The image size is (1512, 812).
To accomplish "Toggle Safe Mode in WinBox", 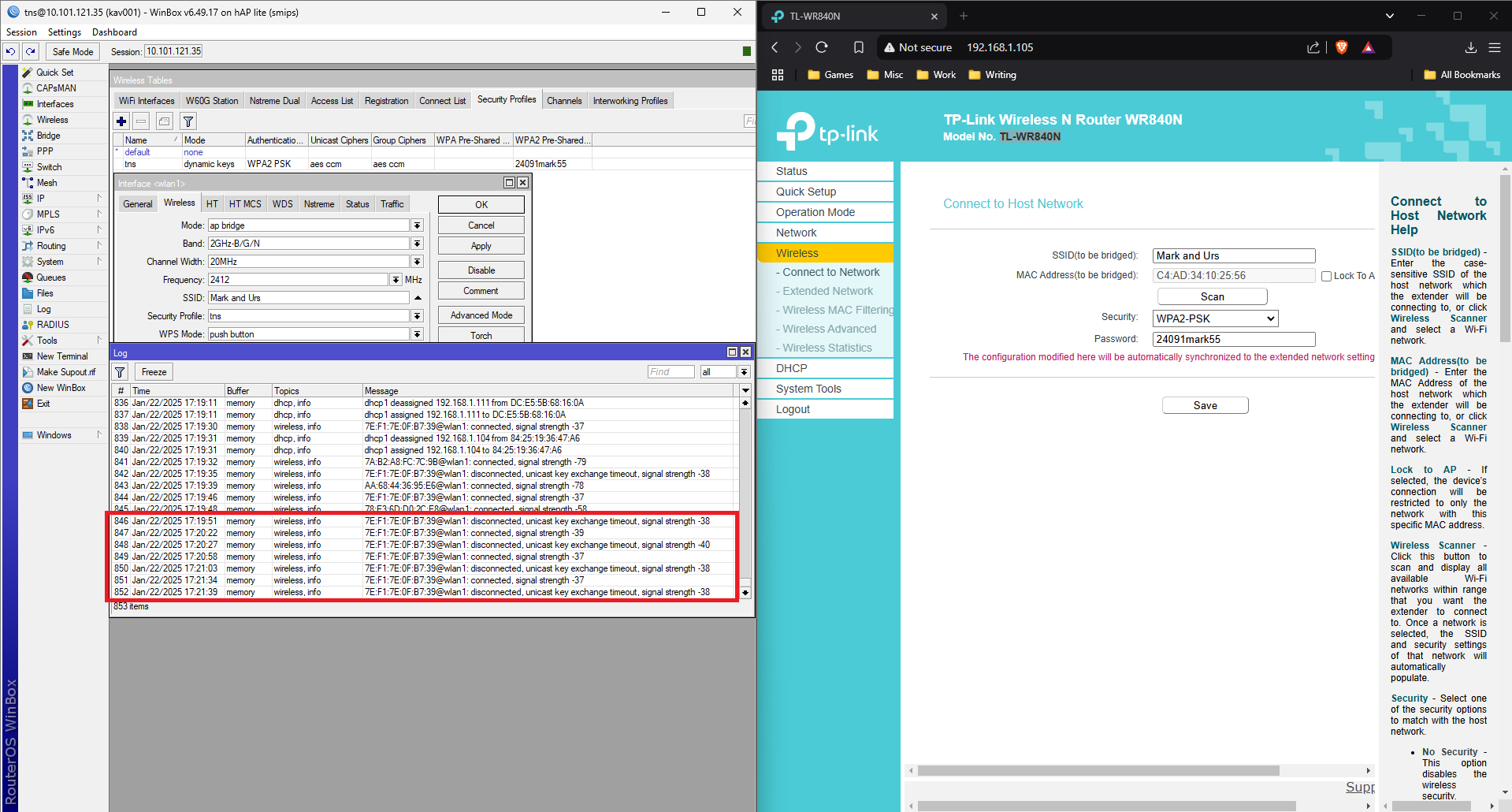I will 72,51.
